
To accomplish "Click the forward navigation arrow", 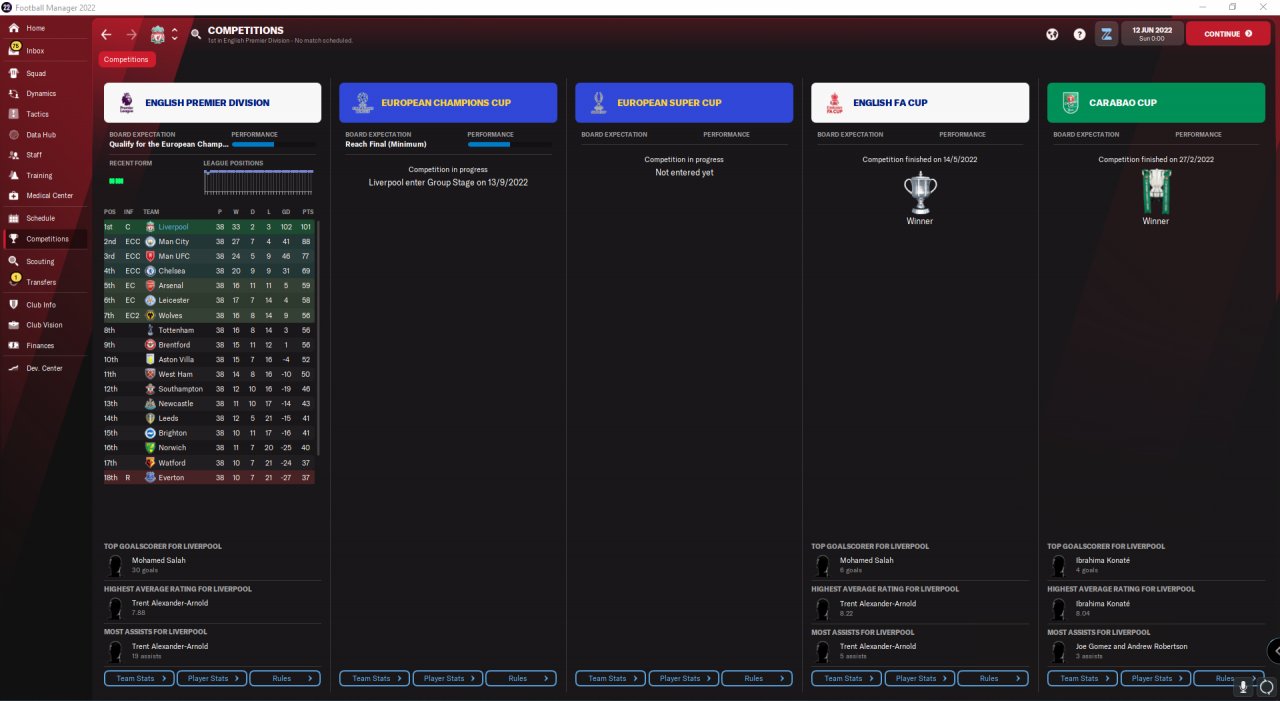I will [131, 34].
